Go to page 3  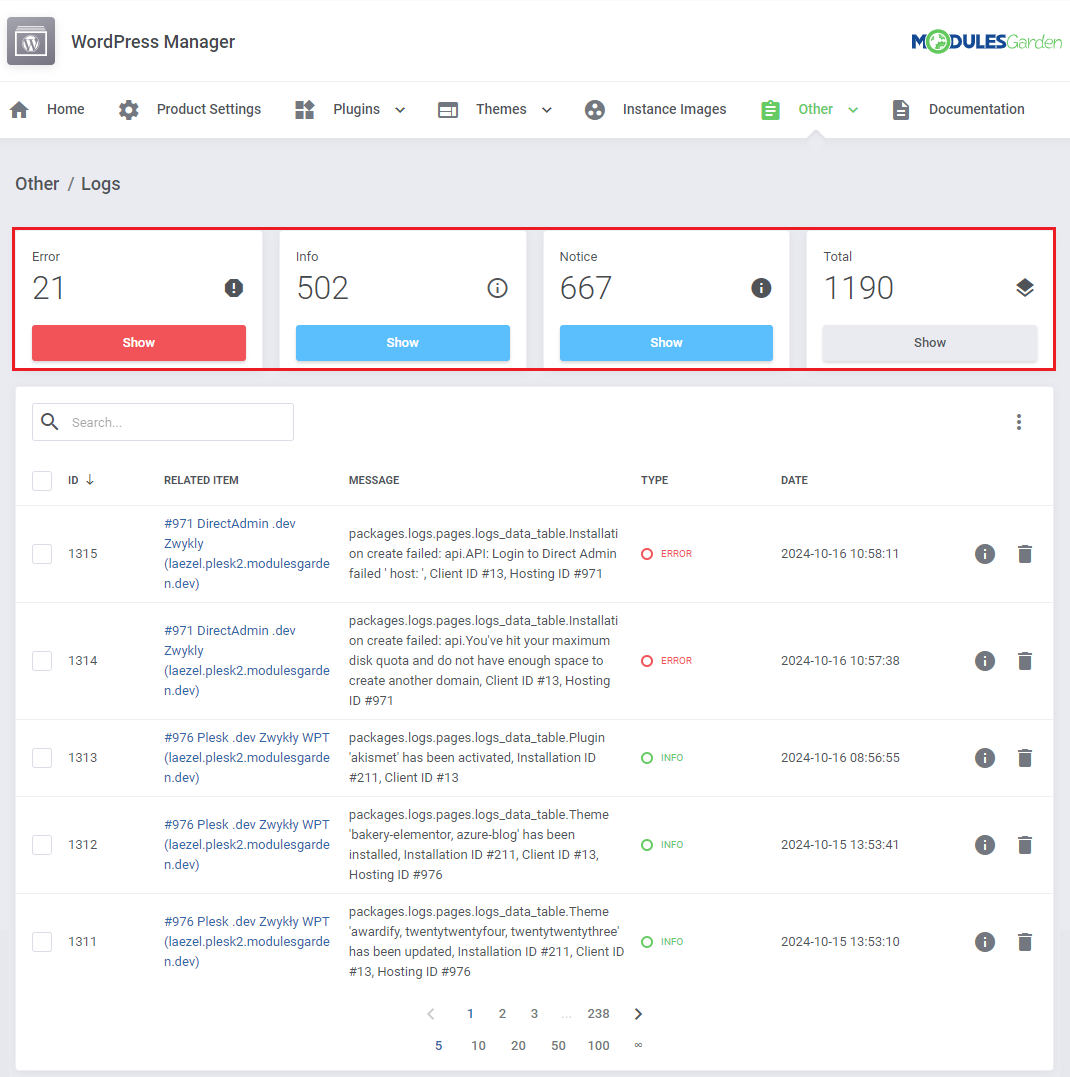[x=534, y=1014]
